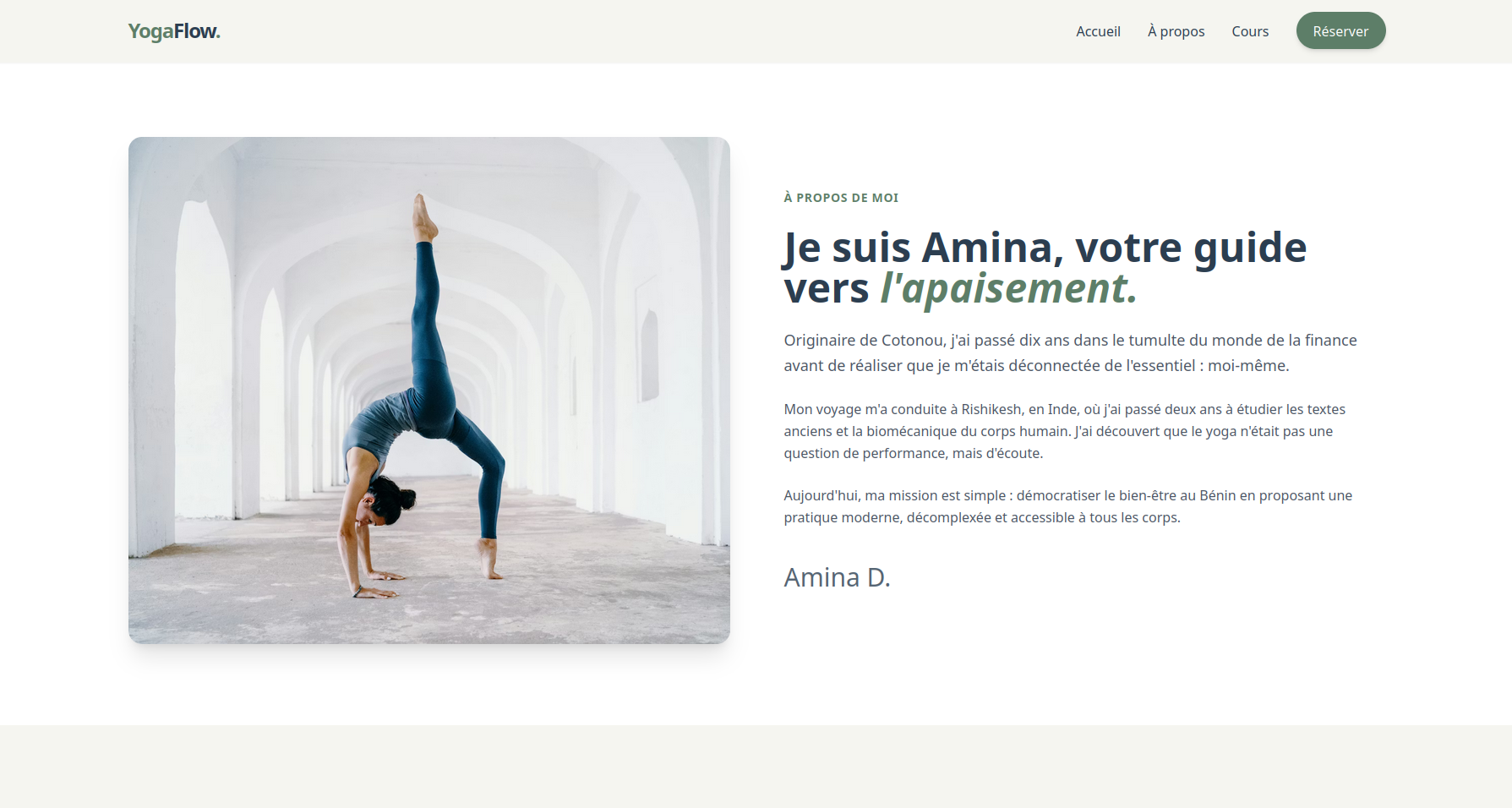Click the Réserver button
The height and width of the screenshot is (808, 1512).
pos(1340,30)
